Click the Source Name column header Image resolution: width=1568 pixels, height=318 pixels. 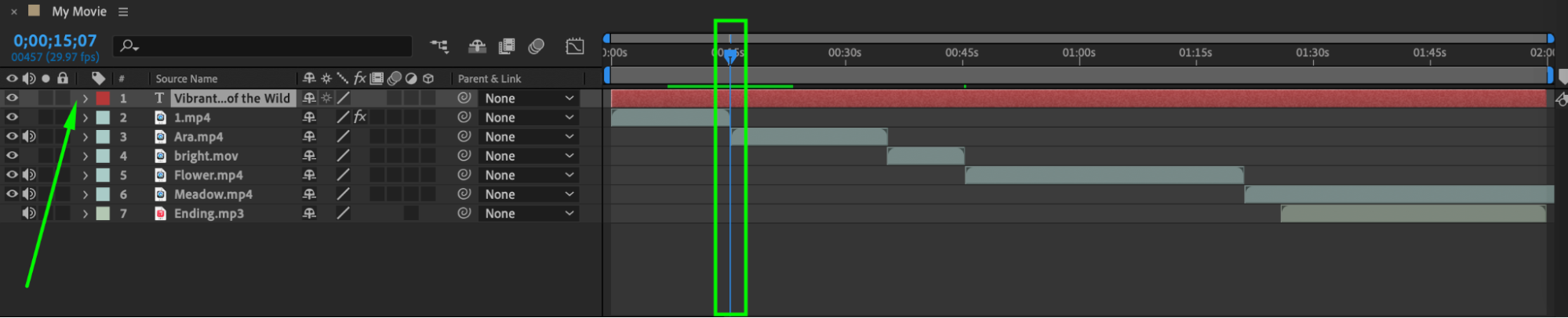187,78
